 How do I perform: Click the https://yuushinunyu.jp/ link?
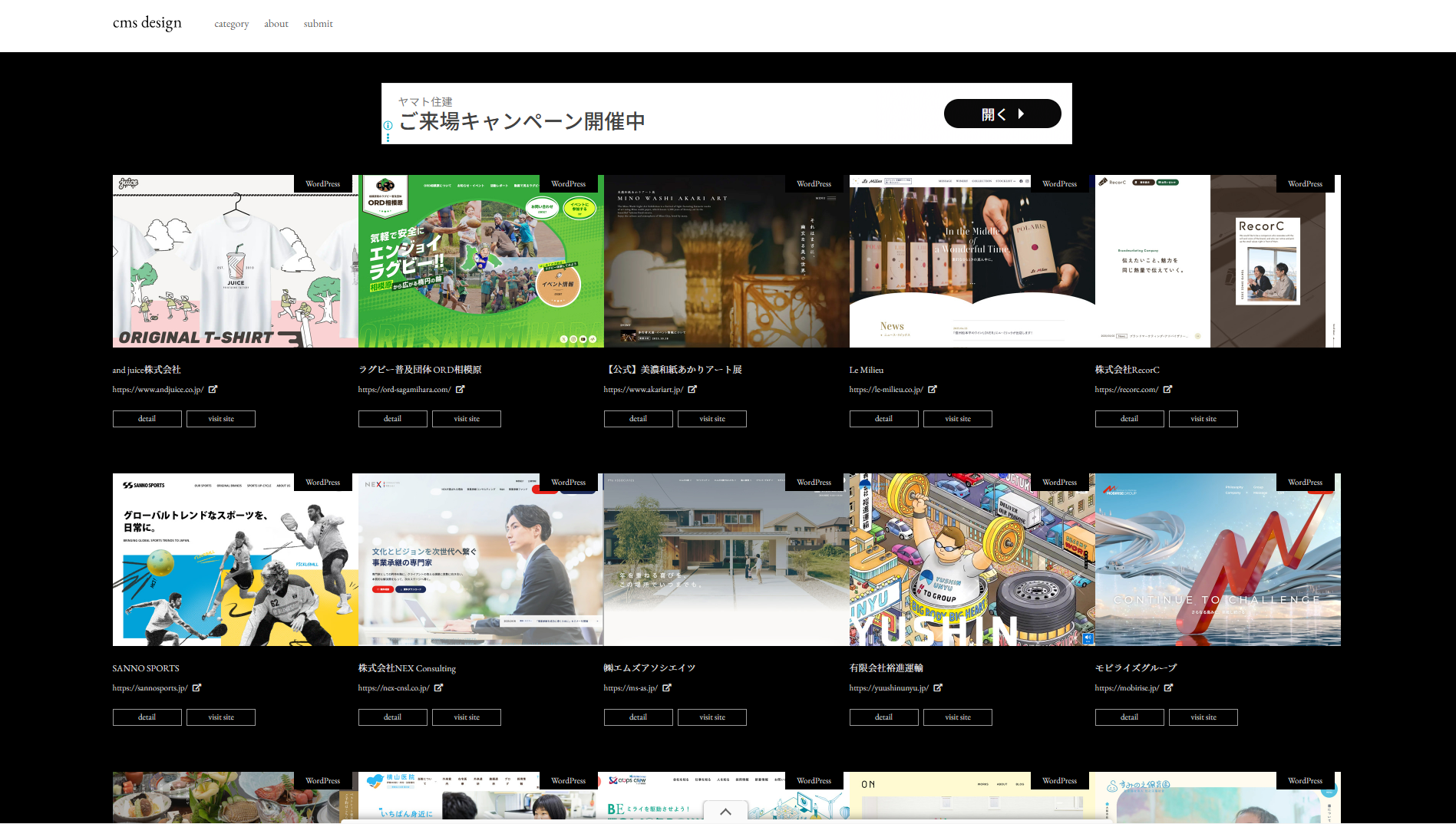889,688
